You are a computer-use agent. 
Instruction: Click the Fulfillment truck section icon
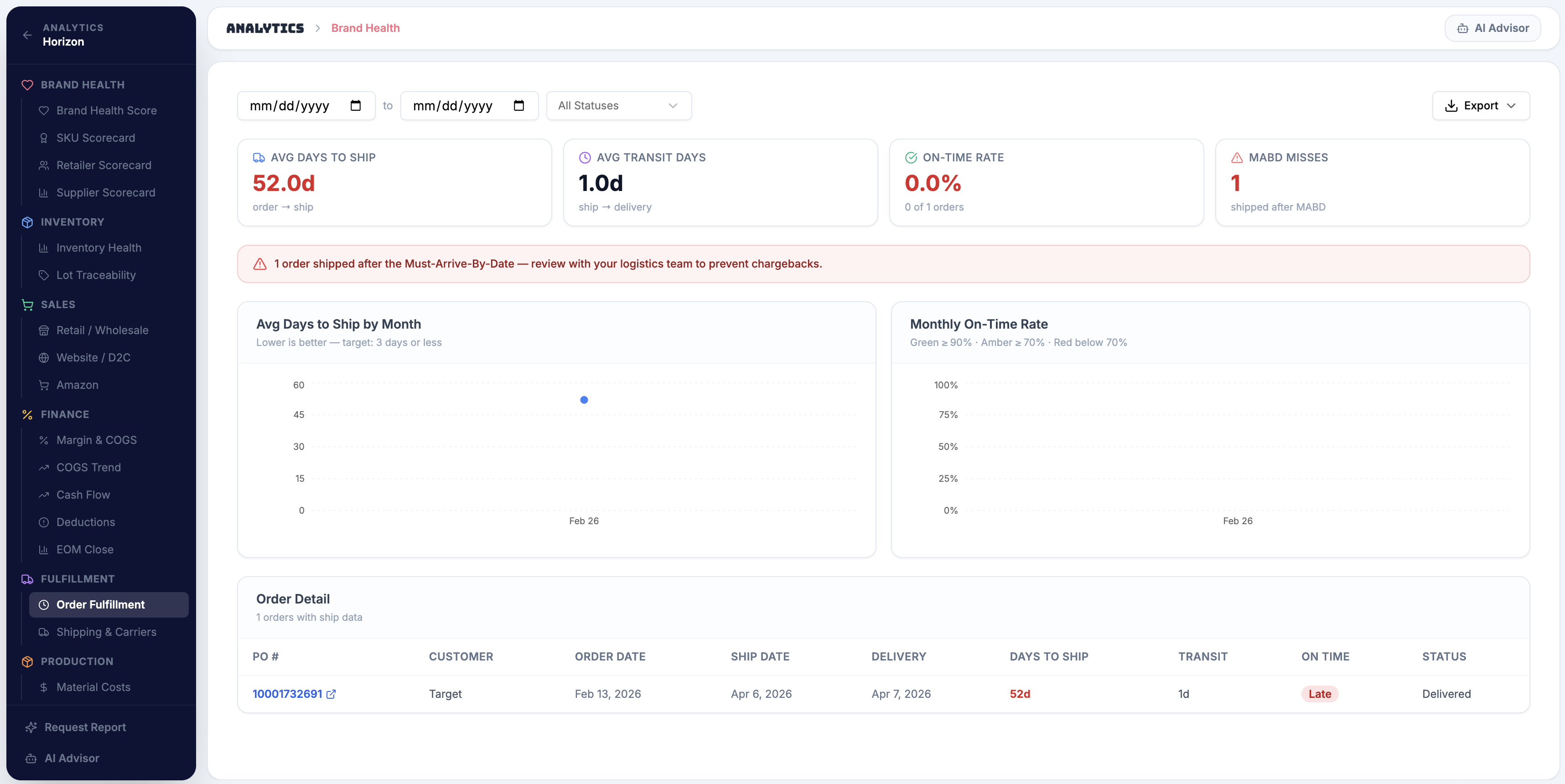27,579
